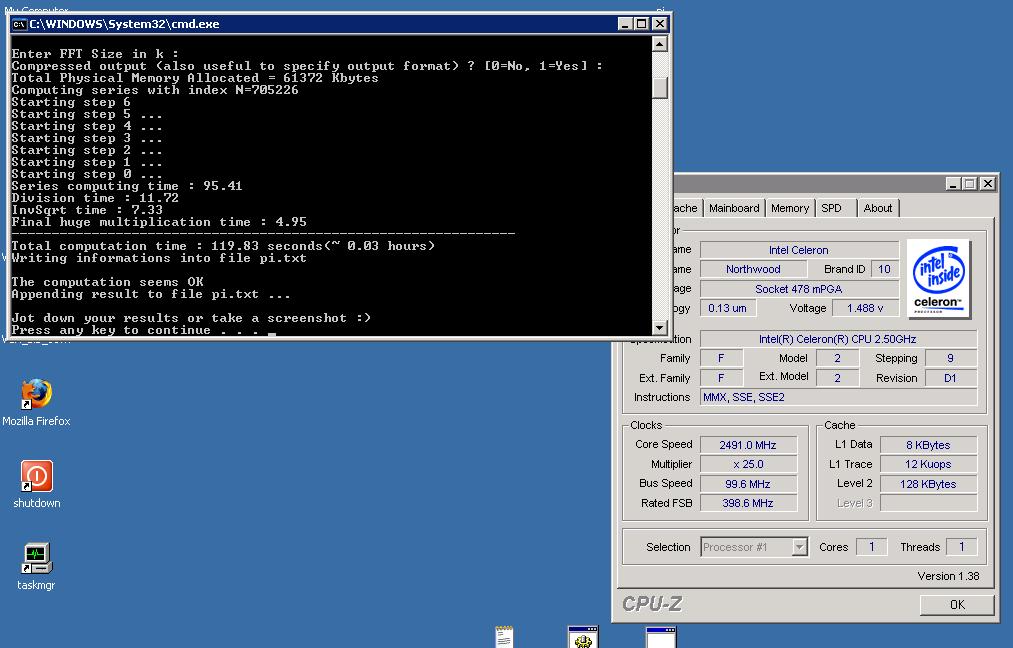
Task: Click the Revision value D1
Action: pyautogui.click(x=950, y=378)
